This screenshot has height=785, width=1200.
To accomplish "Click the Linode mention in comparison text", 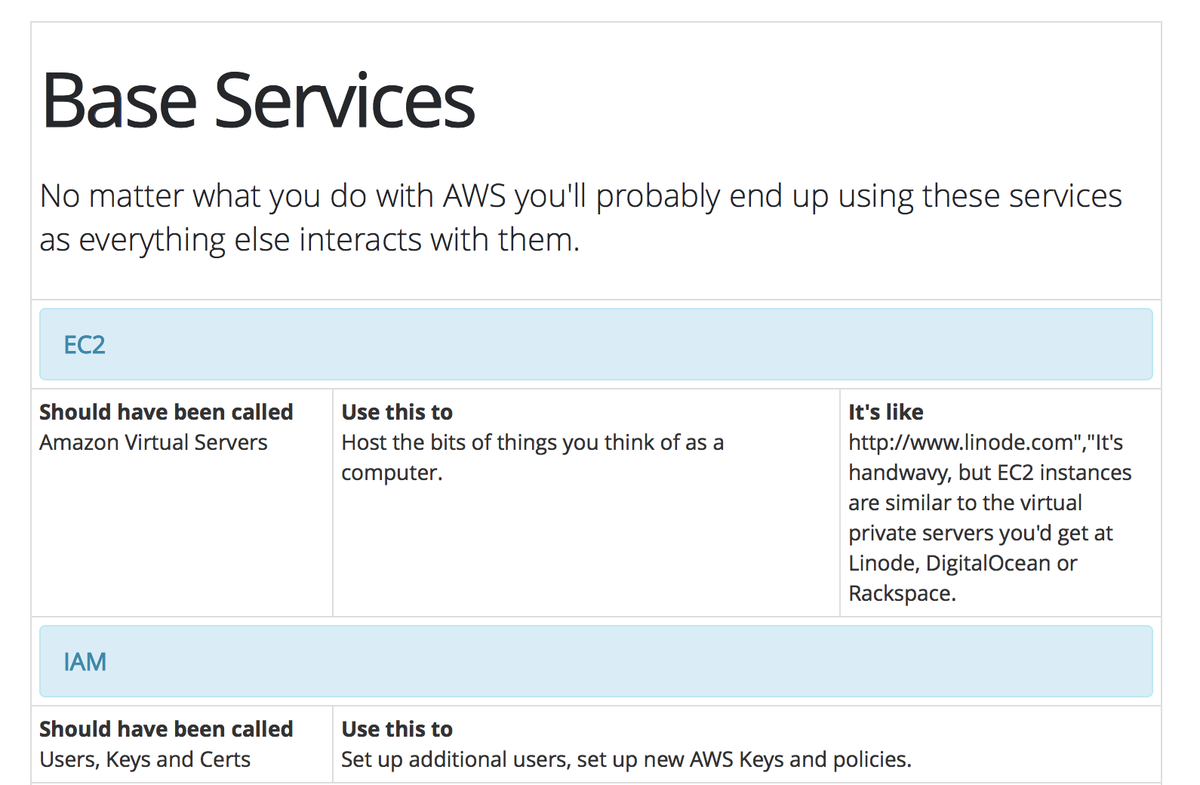I will pyautogui.click(x=881, y=562).
